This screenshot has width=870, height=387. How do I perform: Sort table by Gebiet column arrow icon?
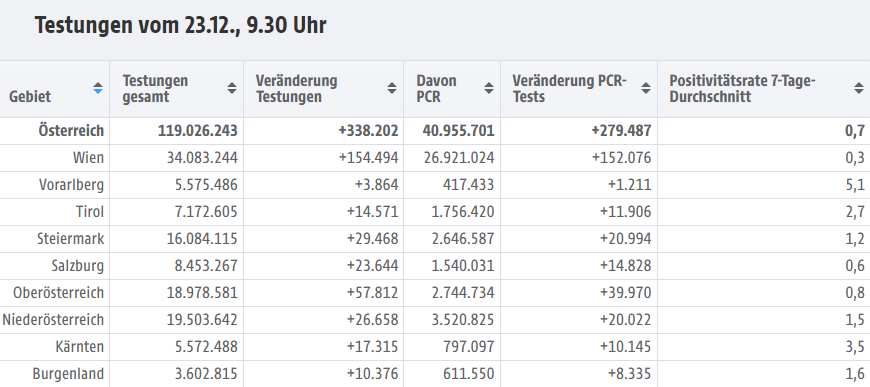[x=98, y=88]
